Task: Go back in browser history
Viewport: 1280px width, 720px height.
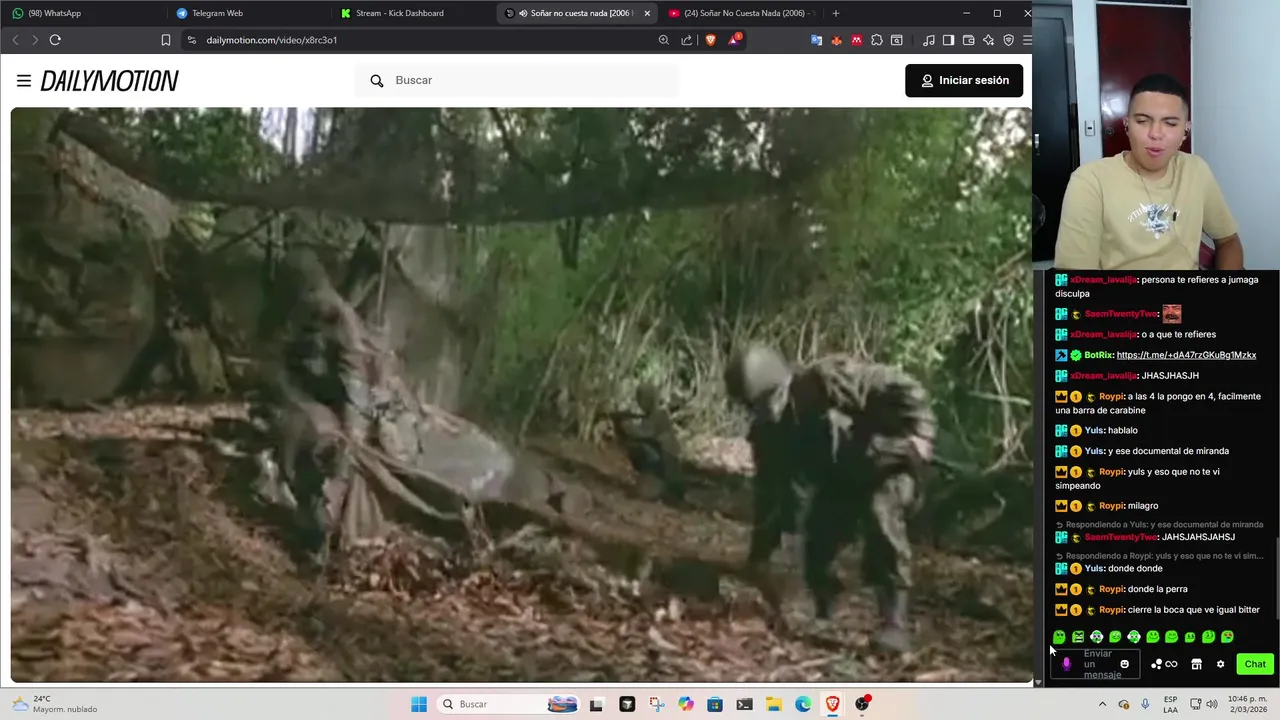Action: pos(15,40)
